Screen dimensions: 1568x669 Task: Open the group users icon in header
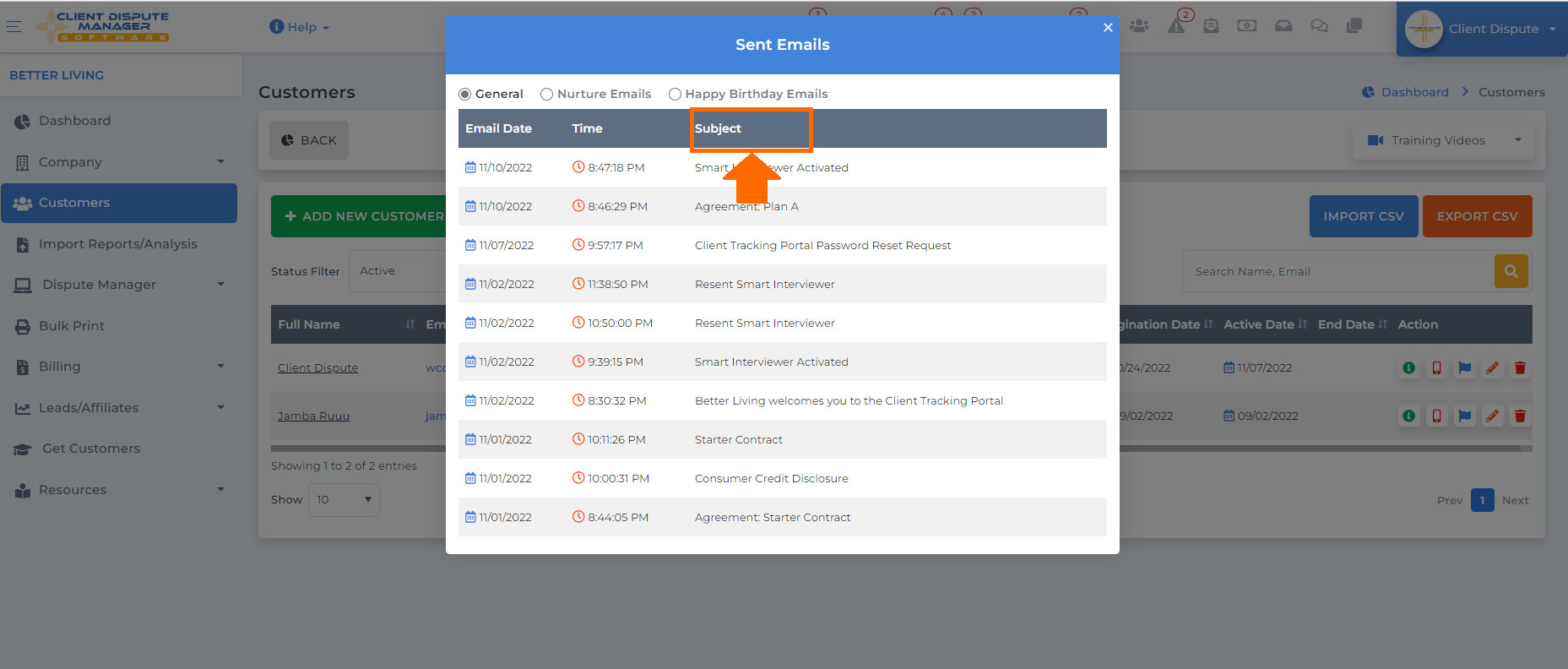[1139, 26]
